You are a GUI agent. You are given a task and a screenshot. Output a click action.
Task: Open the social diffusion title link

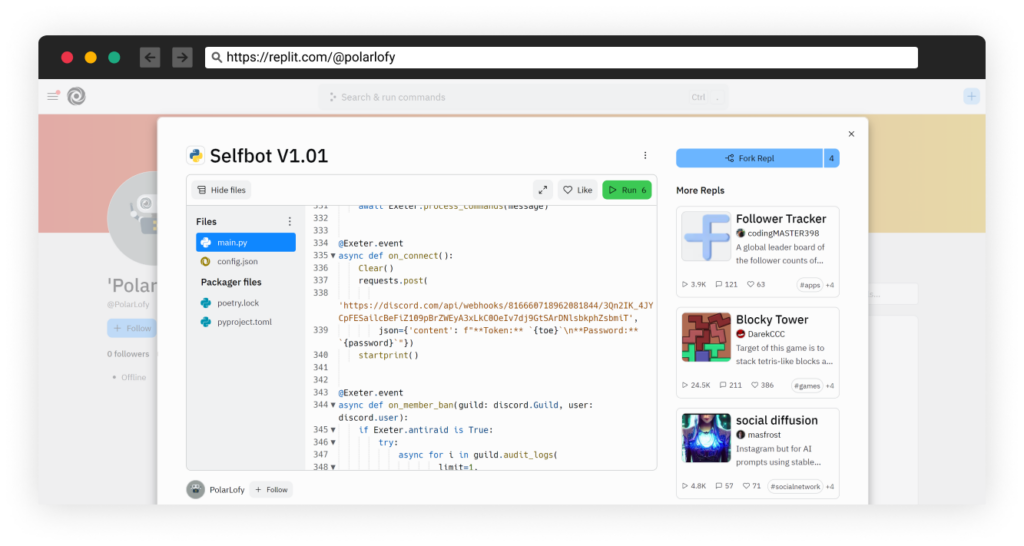[776, 420]
